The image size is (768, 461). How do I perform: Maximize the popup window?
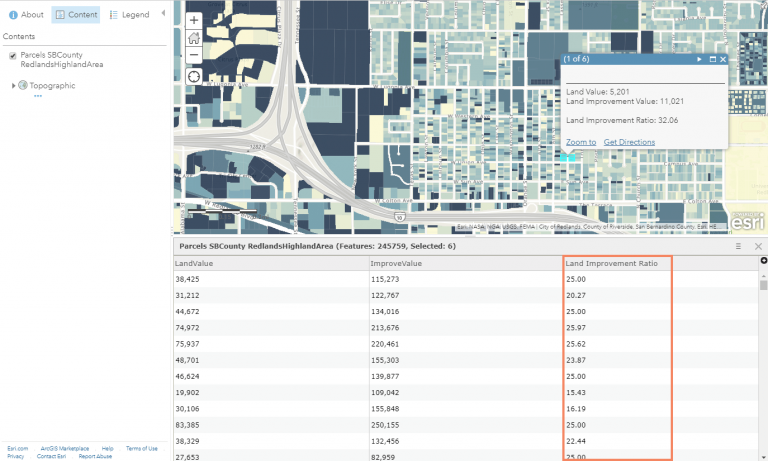[x=713, y=59]
